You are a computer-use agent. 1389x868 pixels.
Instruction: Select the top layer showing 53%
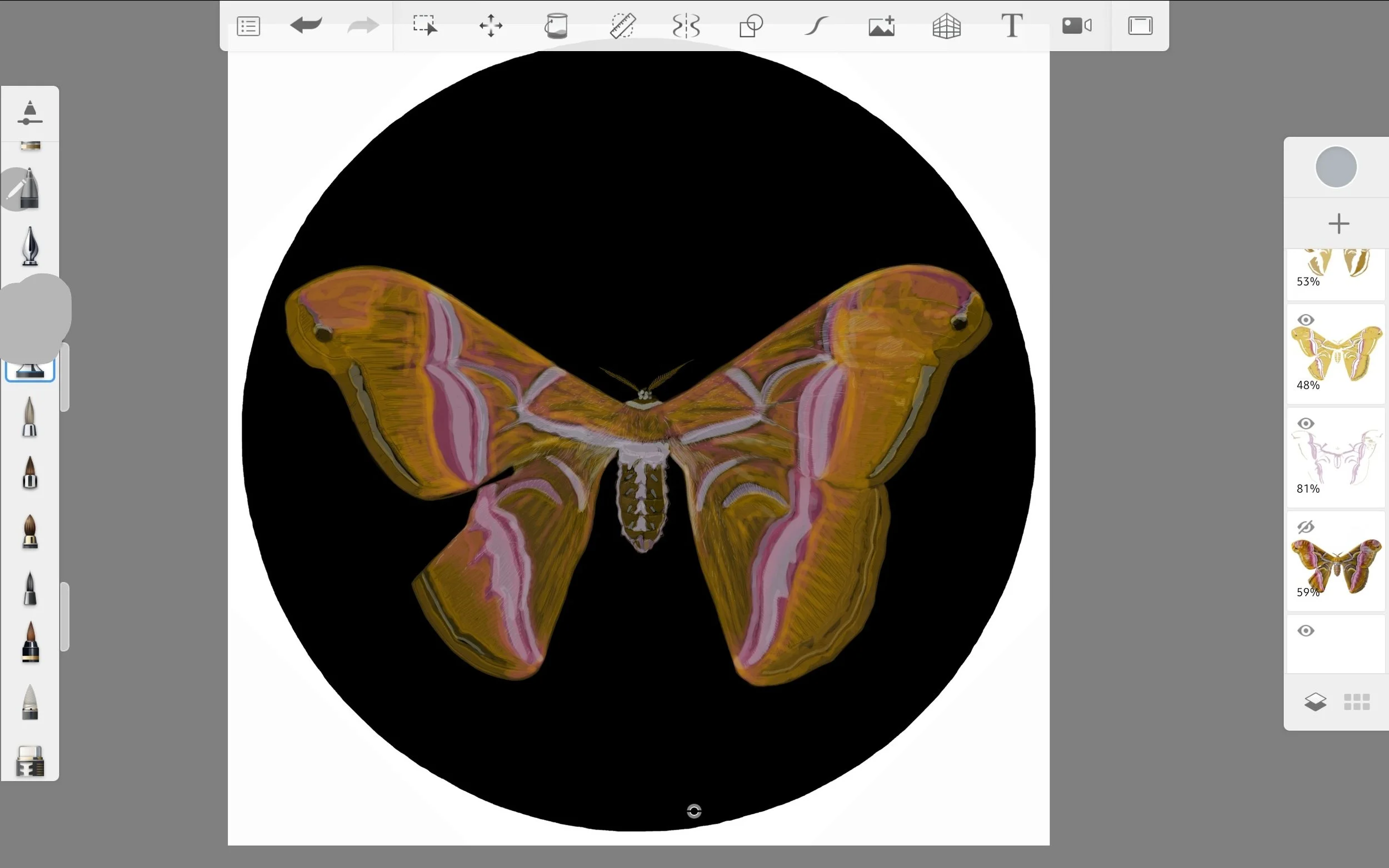(x=1336, y=274)
